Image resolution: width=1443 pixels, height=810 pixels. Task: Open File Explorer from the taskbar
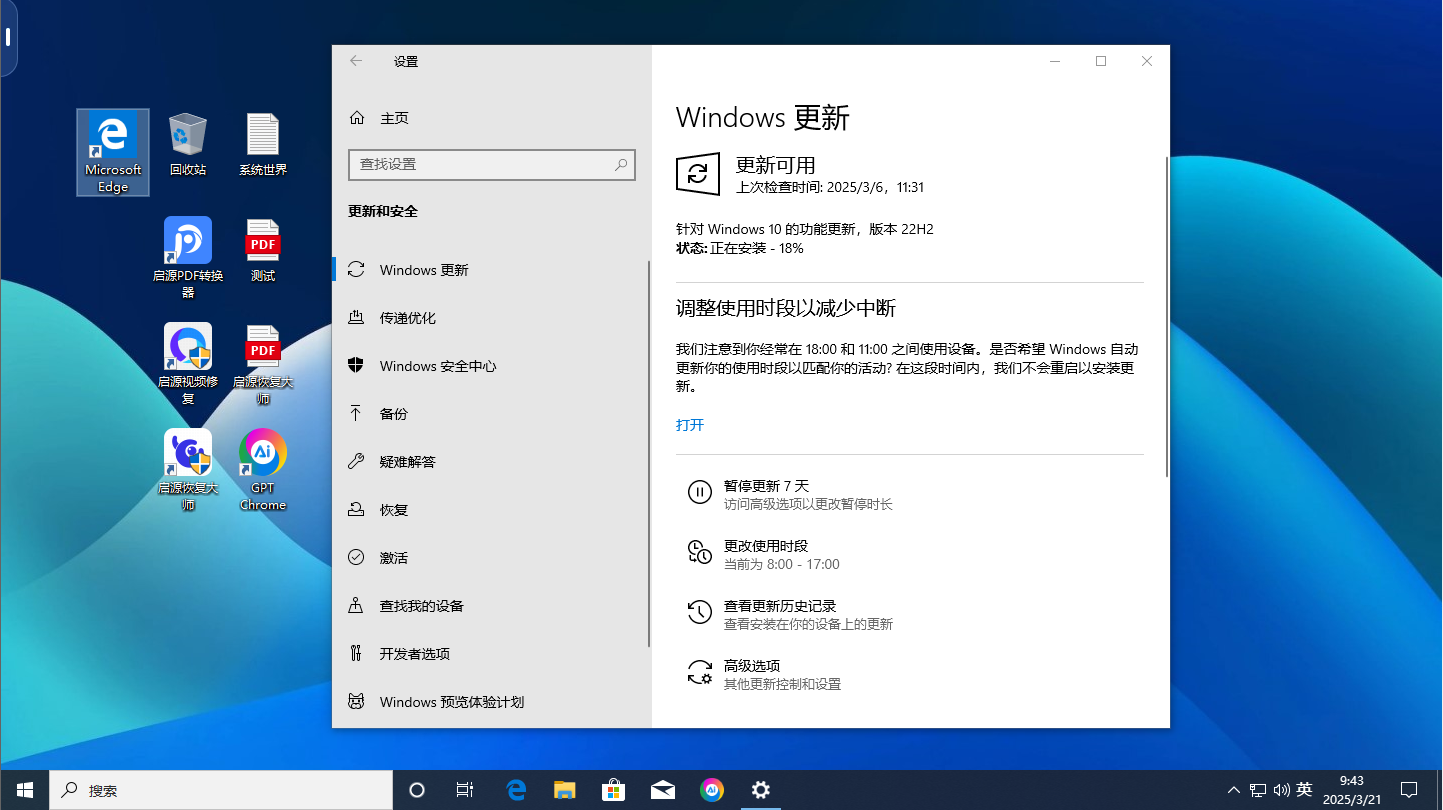(x=565, y=790)
